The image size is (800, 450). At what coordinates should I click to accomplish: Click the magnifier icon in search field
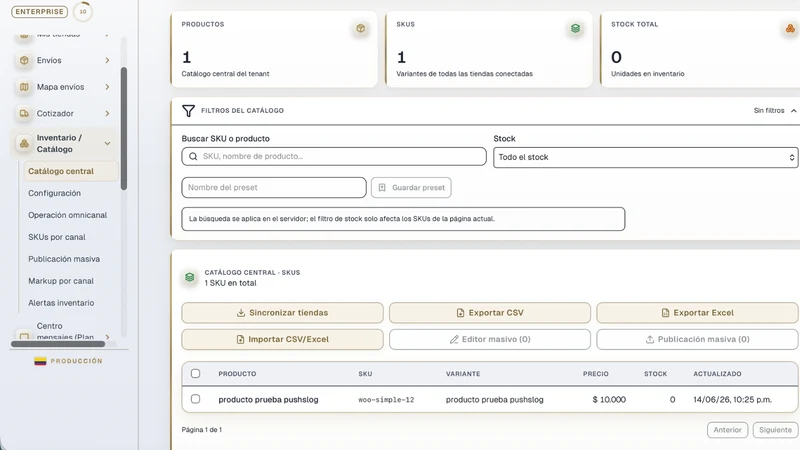tap(193, 157)
